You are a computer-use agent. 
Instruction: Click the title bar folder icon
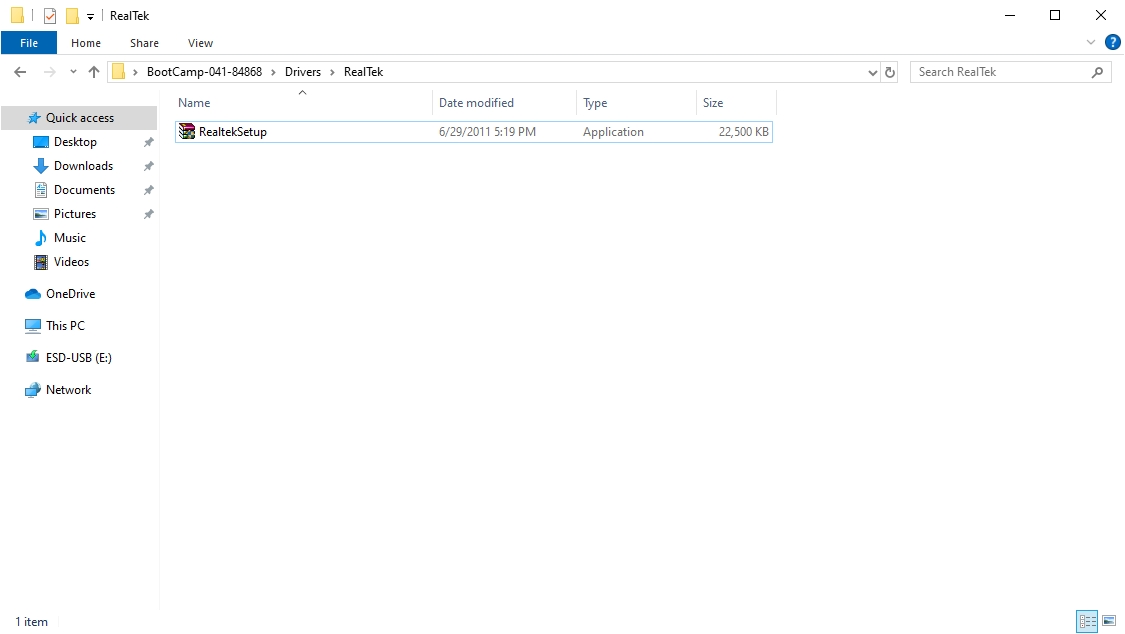(x=17, y=15)
